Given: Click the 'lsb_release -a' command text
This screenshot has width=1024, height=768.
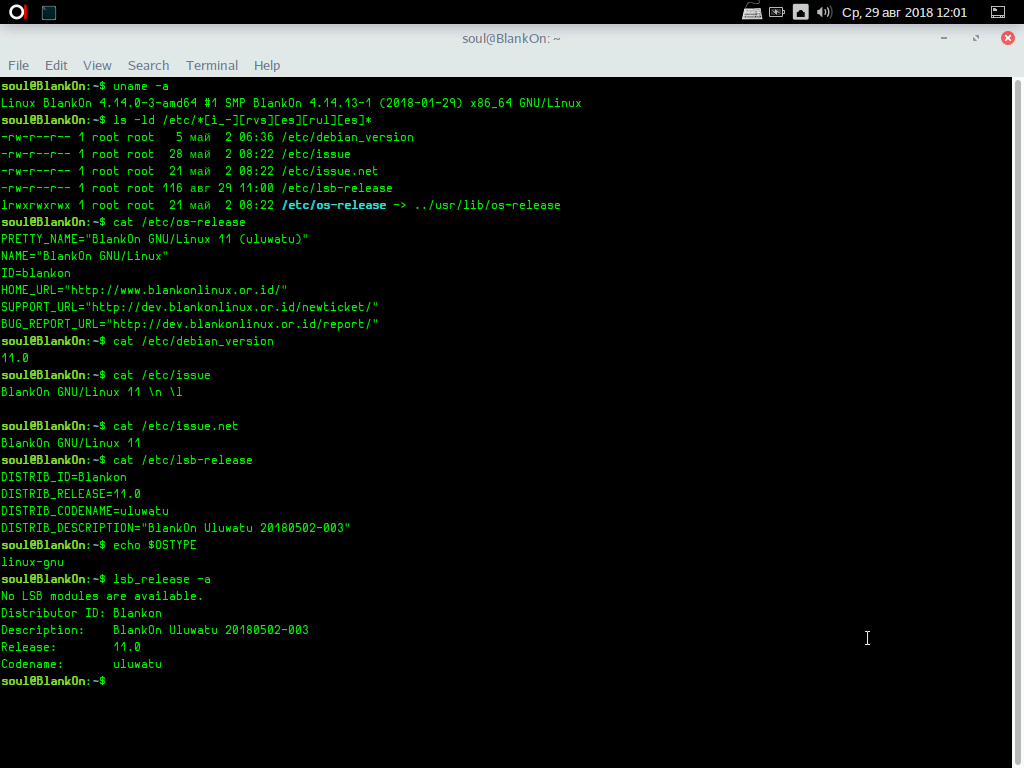Looking at the screenshot, I should coord(162,579).
